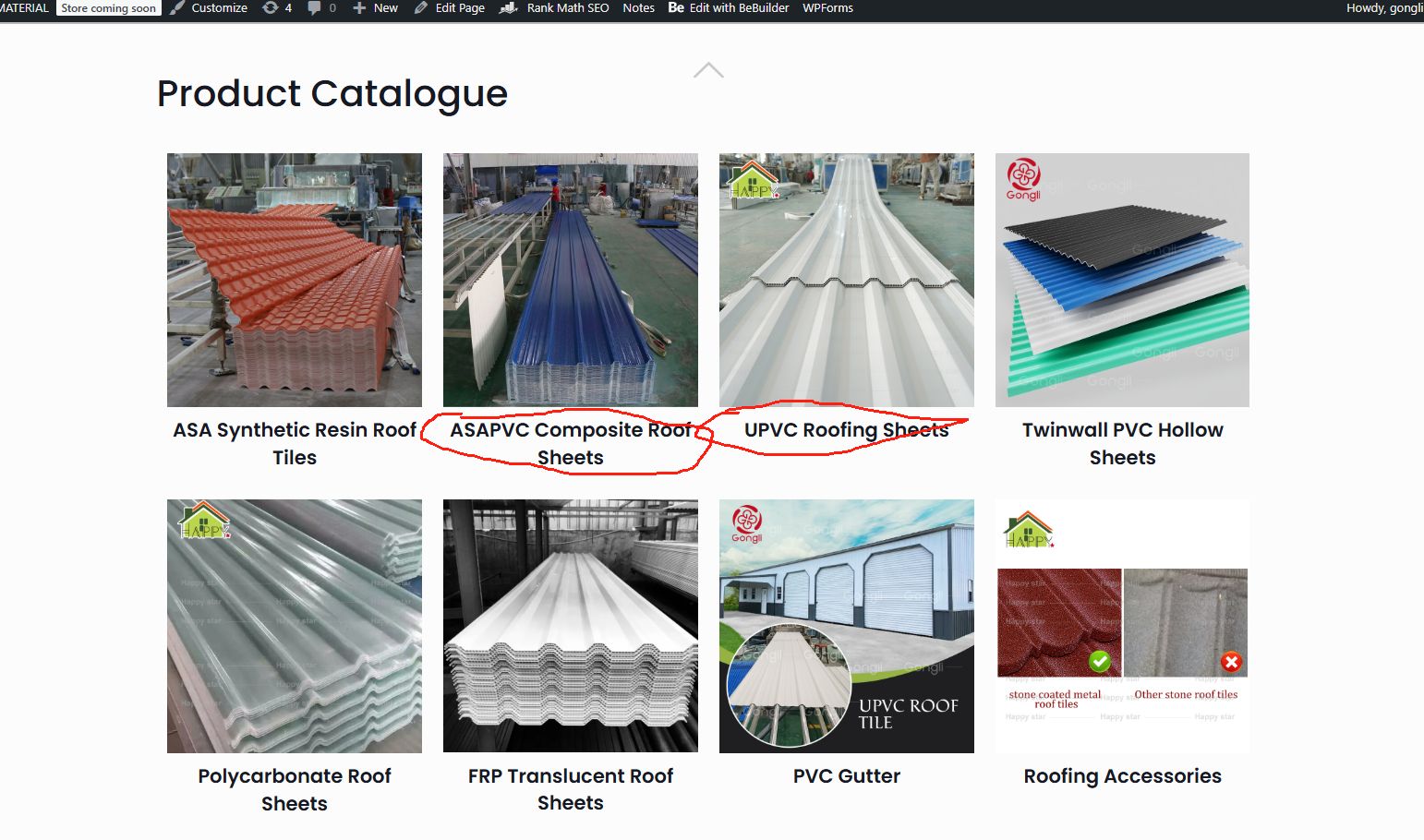Open the WPForms admin menu
Viewport: 1424px width, 840px height.
point(827,8)
